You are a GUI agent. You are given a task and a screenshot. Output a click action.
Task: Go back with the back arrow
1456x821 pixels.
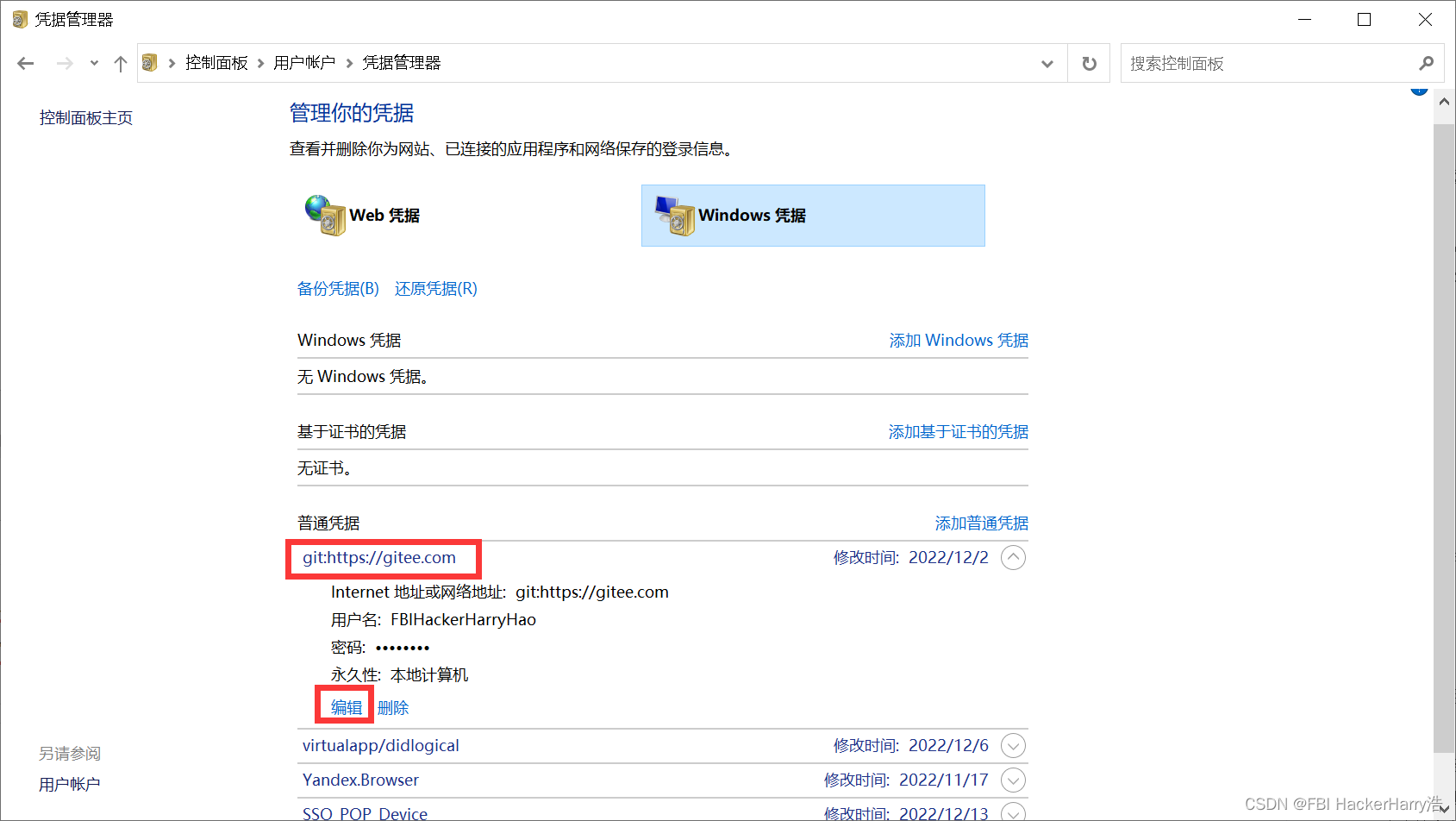tap(26, 63)
